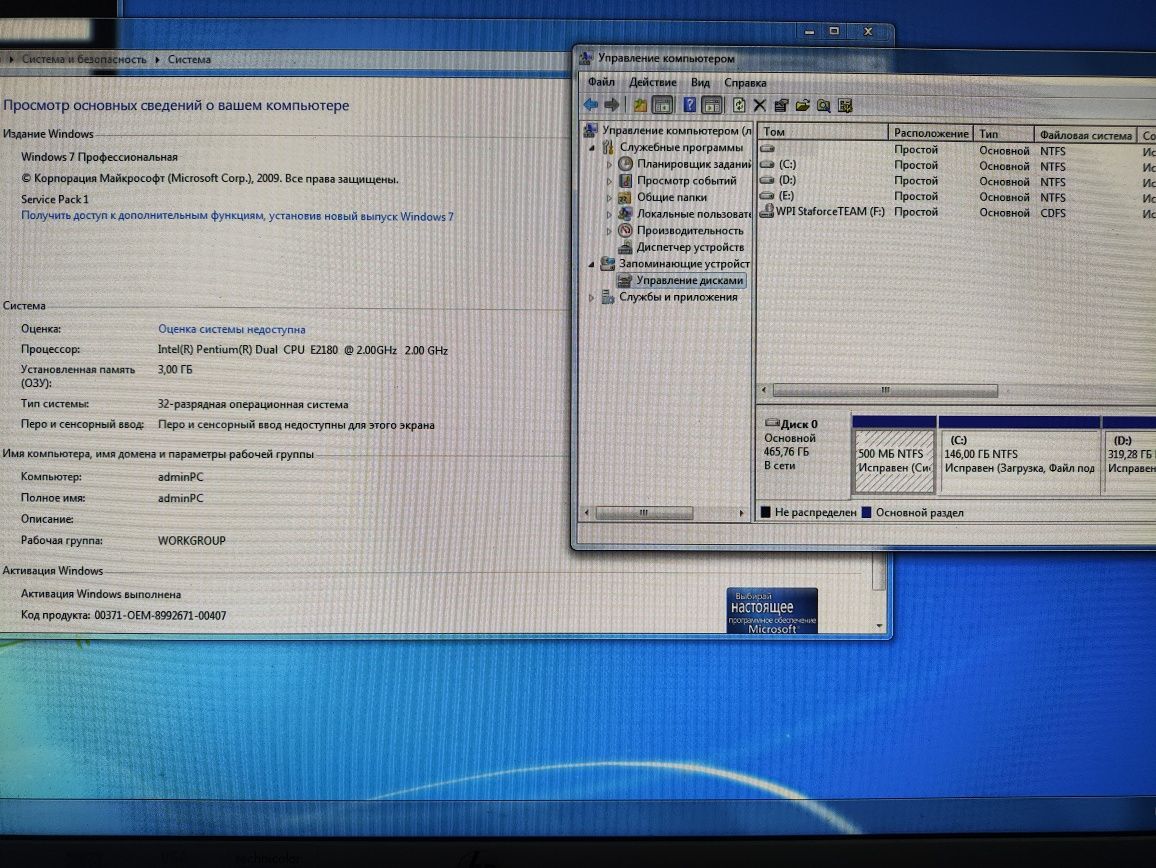Viewport: 1156px width, 868px height.
Task: Collapse the Запоминающие устройства node
Action: [x=591, y=264]
